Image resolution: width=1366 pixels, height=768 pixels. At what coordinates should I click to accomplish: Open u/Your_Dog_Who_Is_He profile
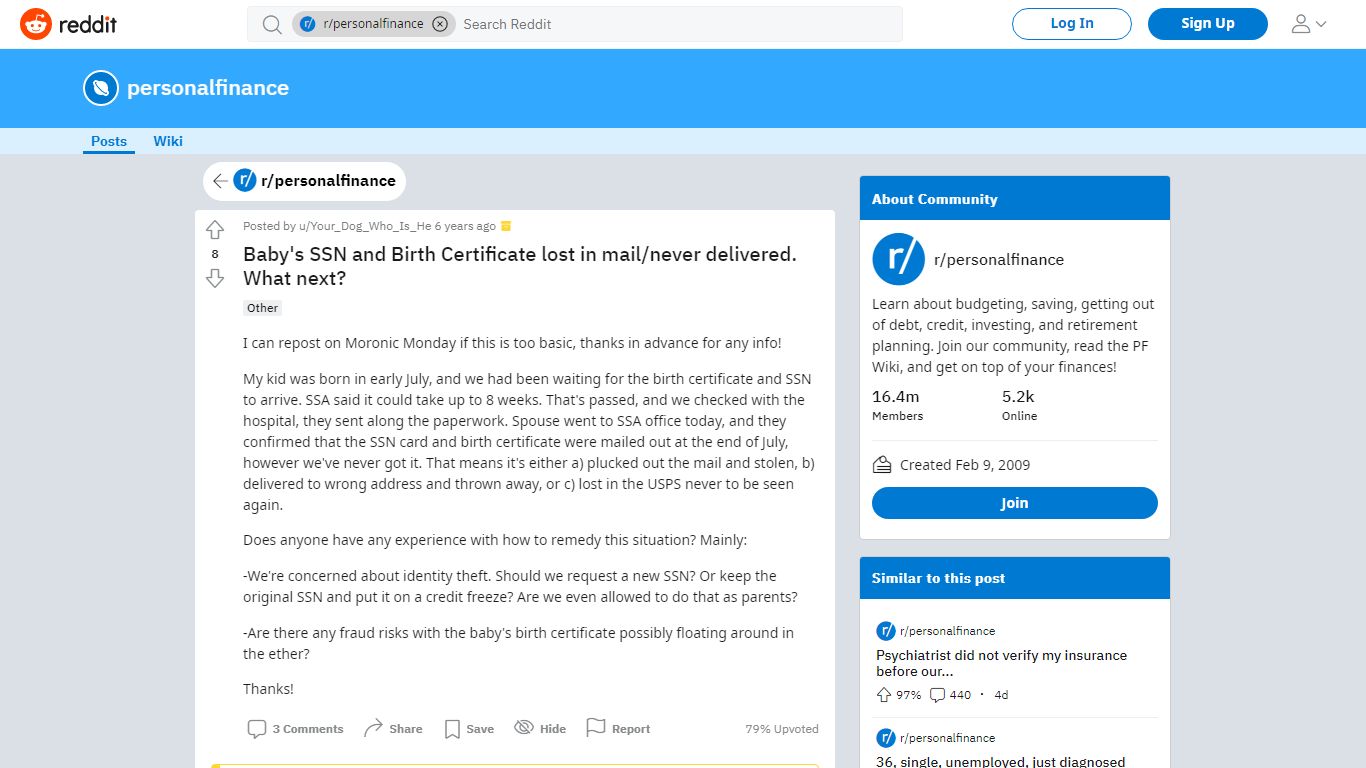point(365,226)
